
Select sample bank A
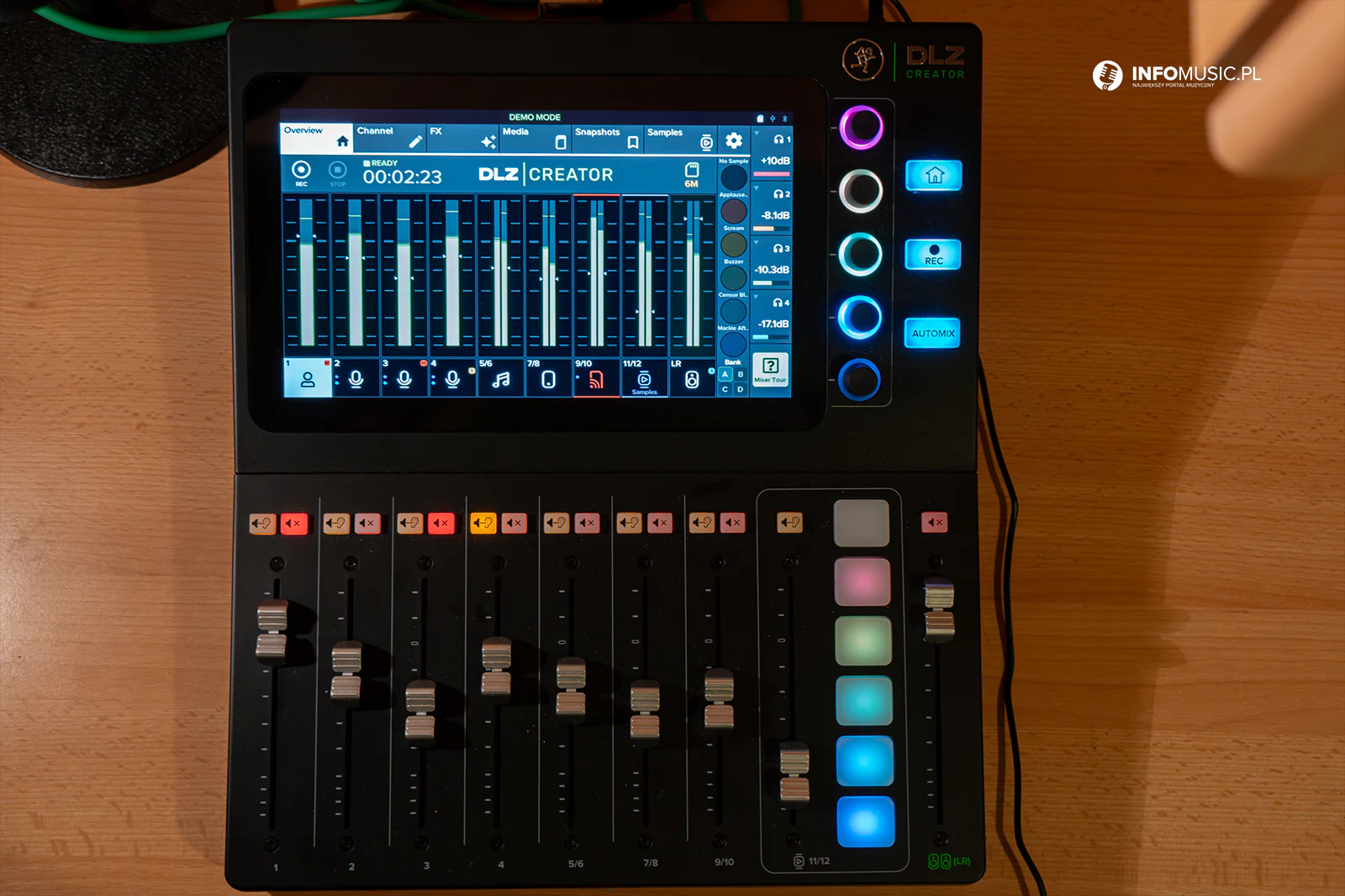(x=725, y=374)
